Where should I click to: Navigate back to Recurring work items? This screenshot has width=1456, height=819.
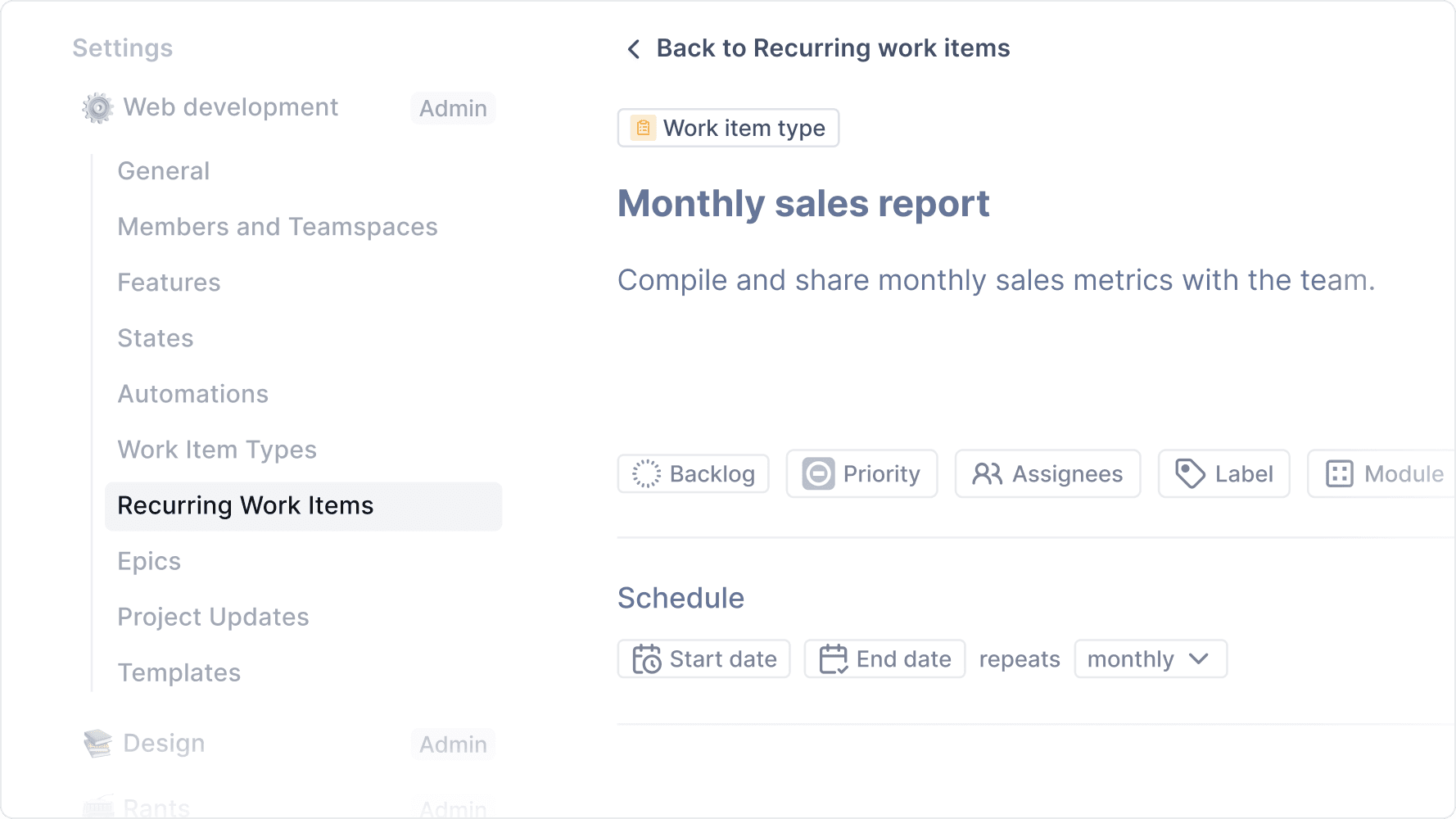[832, 48]
